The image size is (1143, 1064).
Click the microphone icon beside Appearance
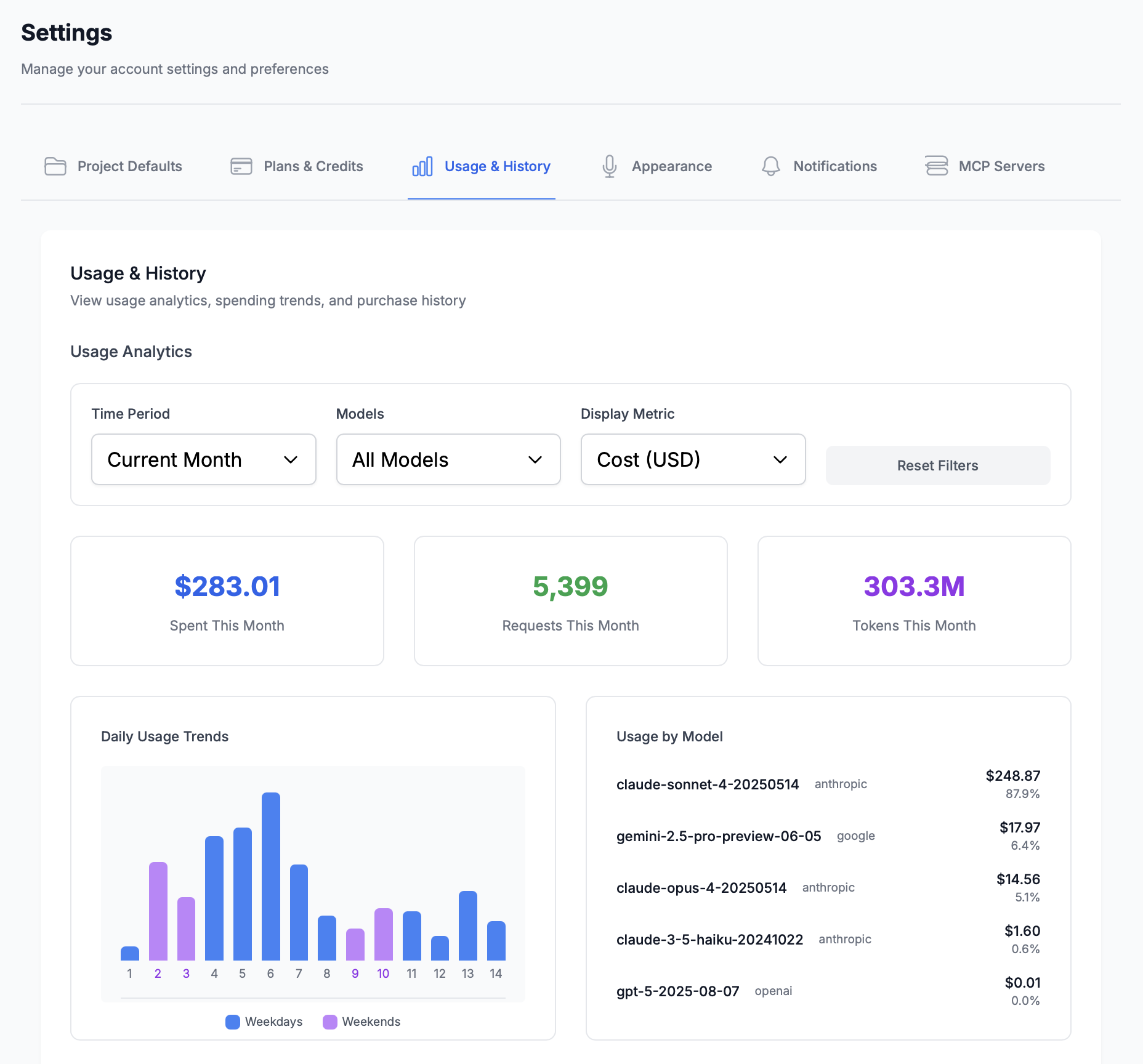[x=609, y=166]
